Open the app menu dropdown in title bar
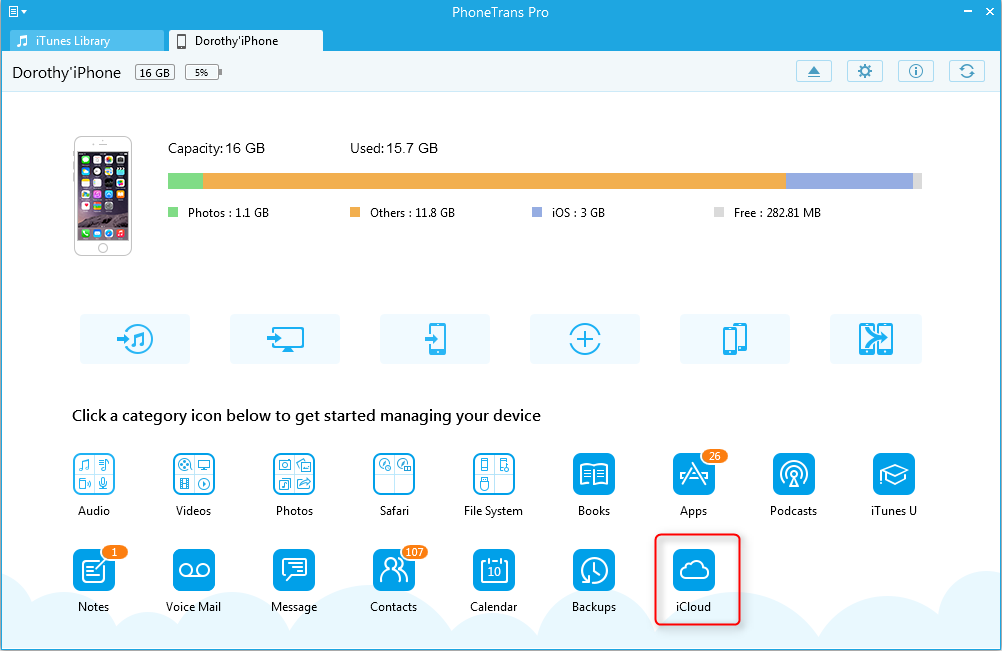This screenshot has height=651, width=1002. (17, 12)
